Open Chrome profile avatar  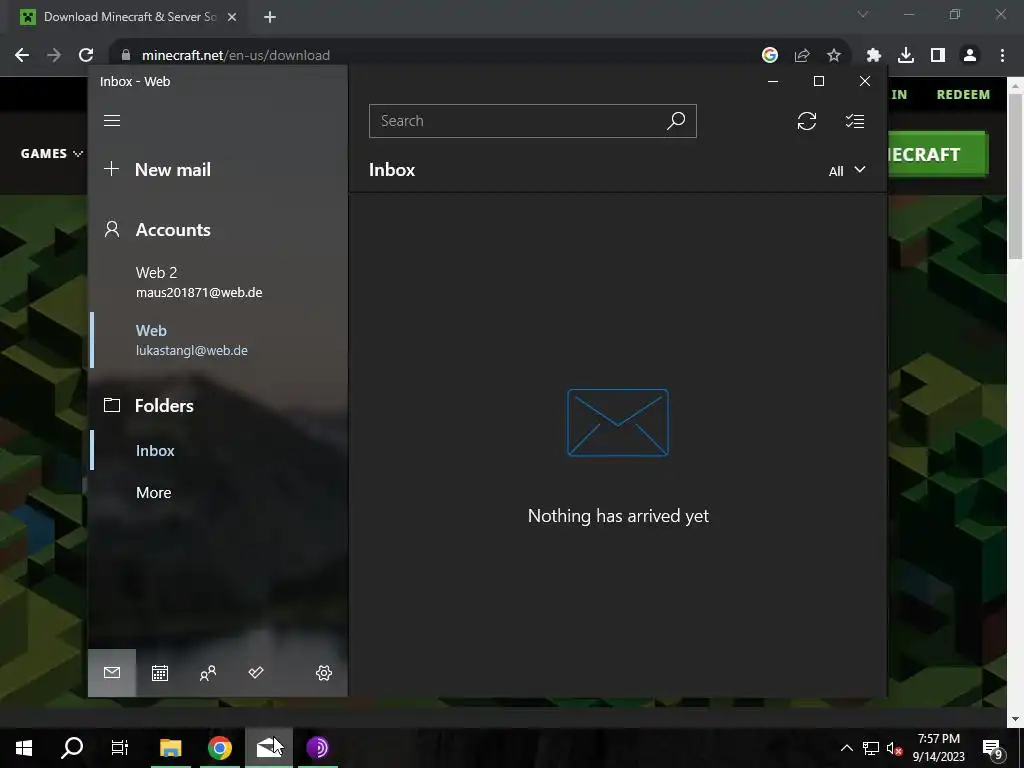pyautogui.click(x=970, y=56)
